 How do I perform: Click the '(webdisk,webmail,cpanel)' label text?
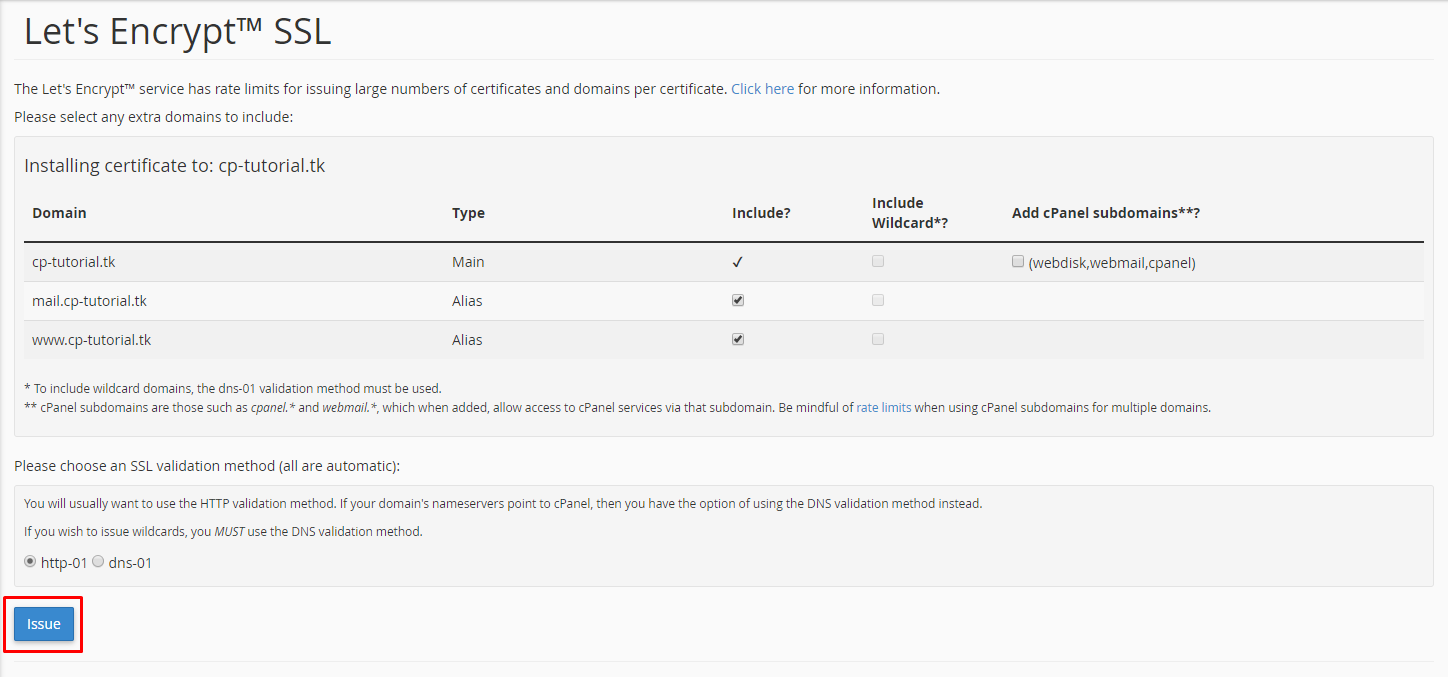(1112, 263)
